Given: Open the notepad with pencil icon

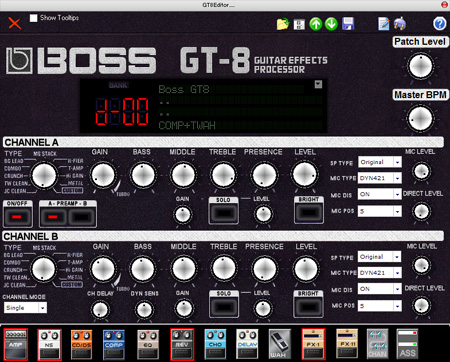Looking at the screenshot, I should pos(384,24).
